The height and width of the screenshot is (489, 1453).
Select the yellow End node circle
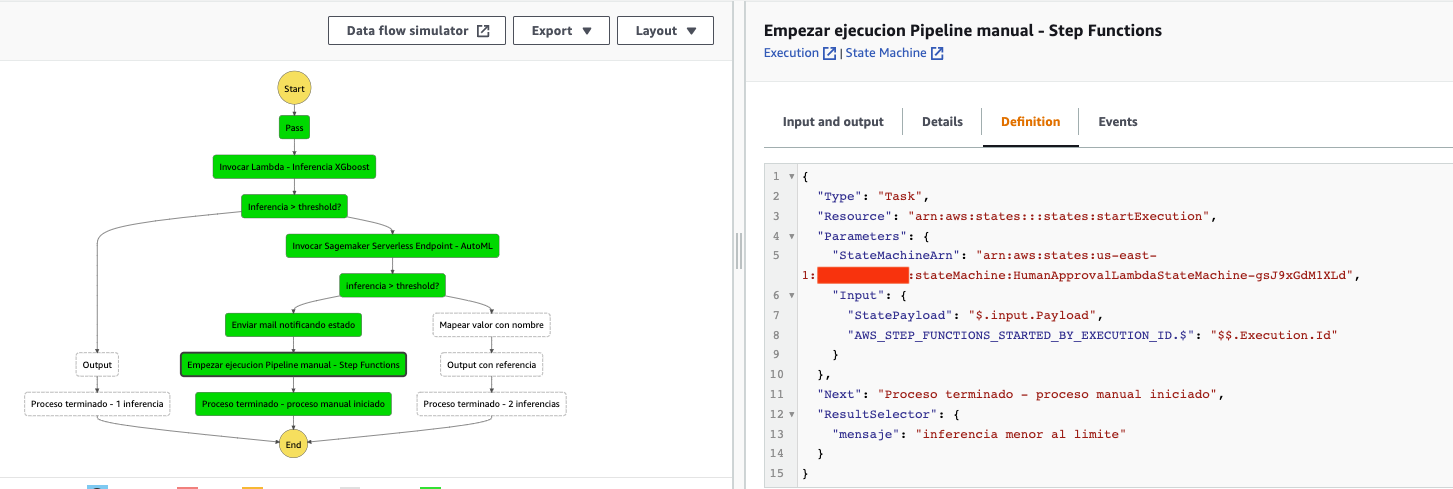[293, 444]
